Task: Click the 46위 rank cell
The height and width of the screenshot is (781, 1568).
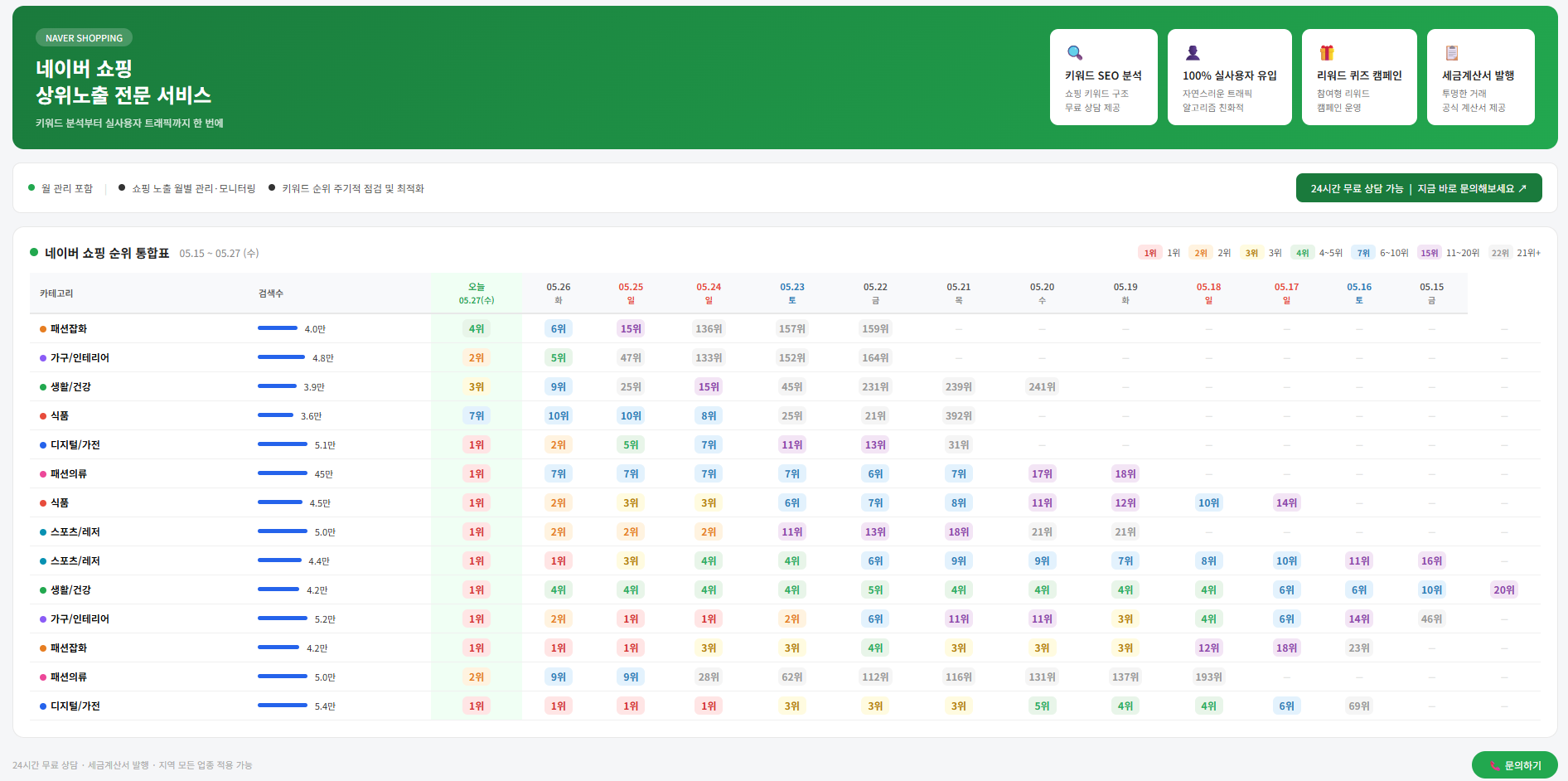Action: pyautogui.click(x=1431, y=618)
